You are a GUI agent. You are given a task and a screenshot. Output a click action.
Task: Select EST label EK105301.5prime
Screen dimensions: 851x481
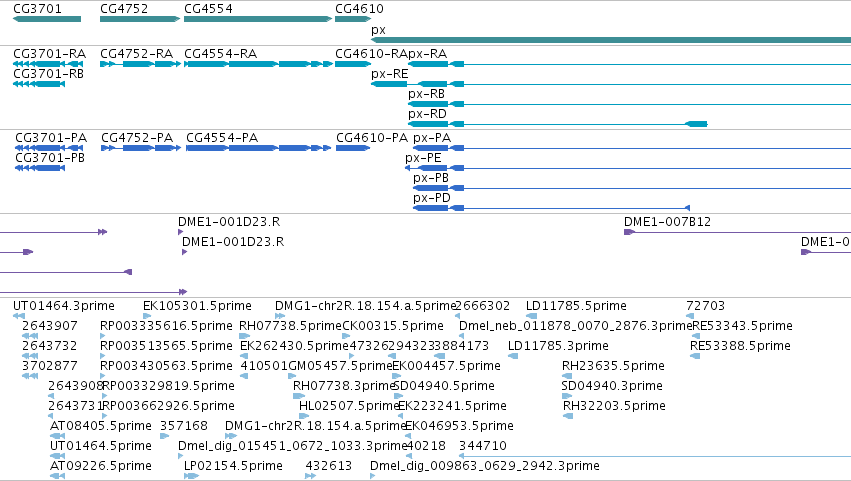(x=198, y=306)
